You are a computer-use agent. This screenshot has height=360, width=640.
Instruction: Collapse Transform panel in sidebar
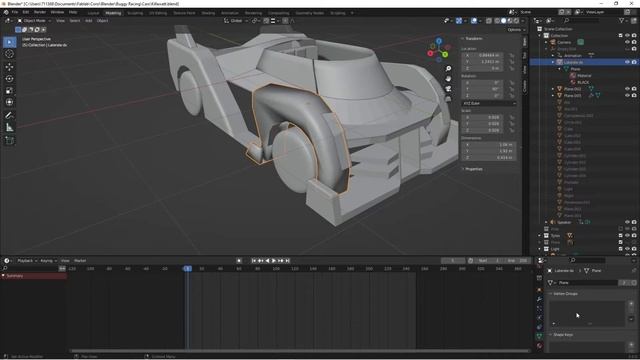473,38
